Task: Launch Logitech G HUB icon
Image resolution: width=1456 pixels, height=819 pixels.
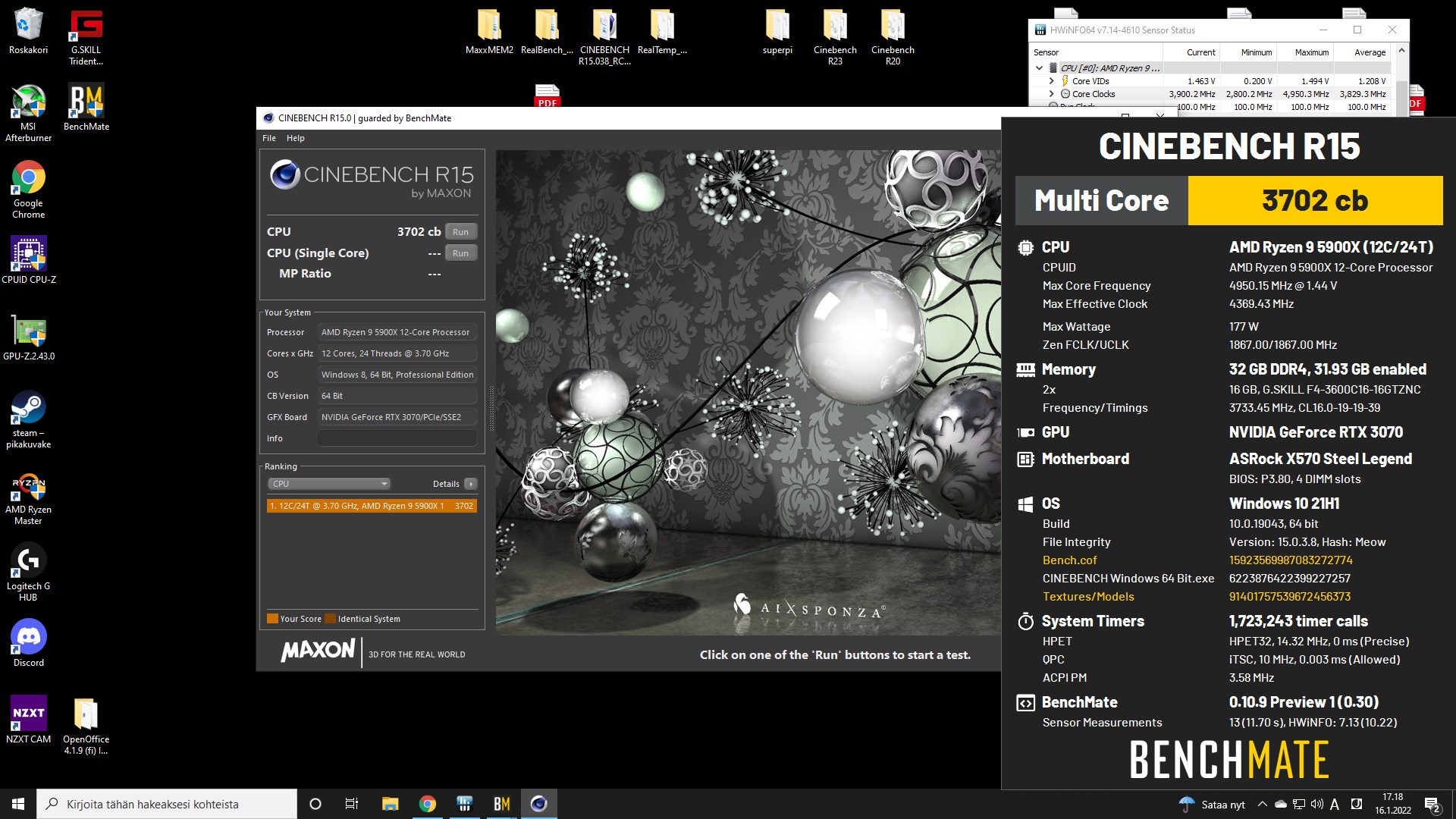Action: (28, 573)
